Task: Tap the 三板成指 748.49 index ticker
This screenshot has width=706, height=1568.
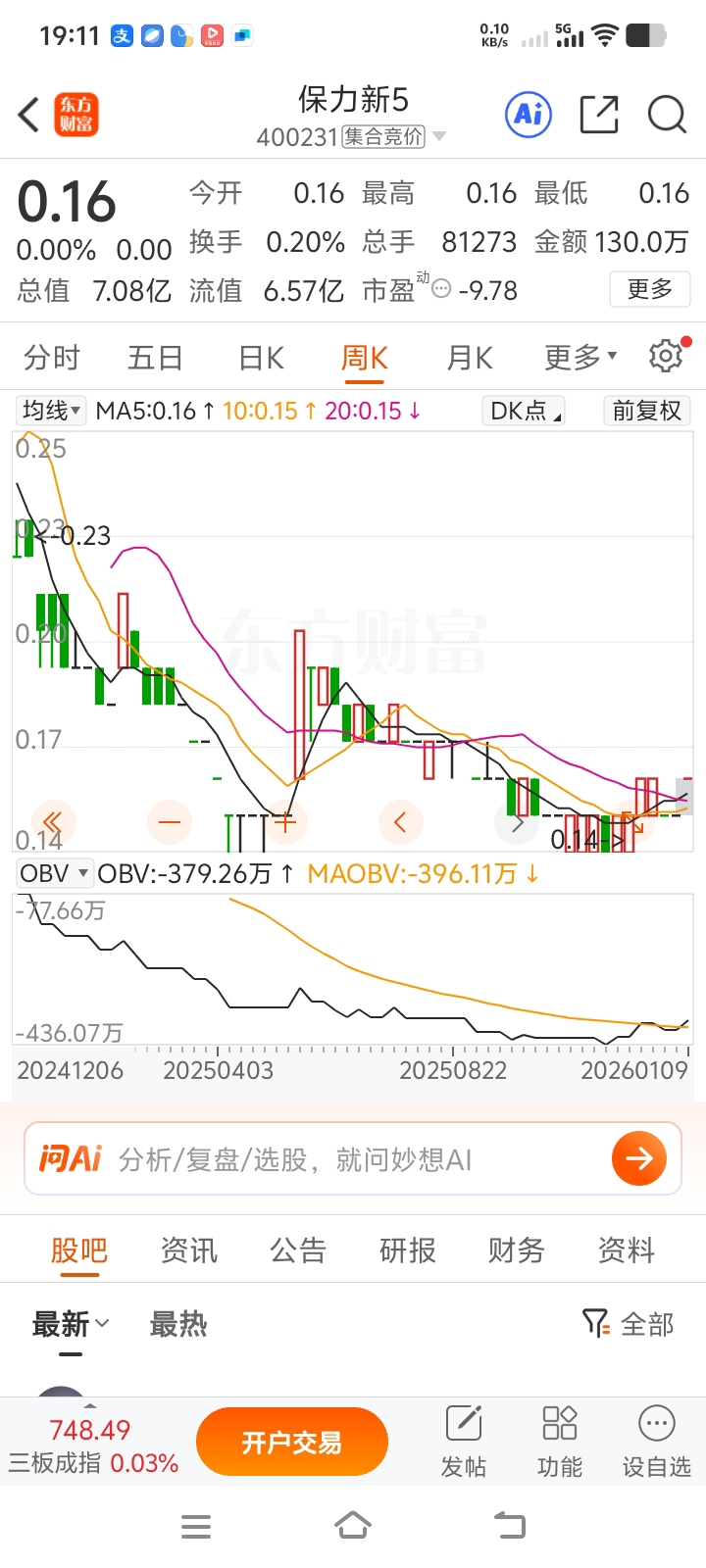Action: pos(92,1445)
